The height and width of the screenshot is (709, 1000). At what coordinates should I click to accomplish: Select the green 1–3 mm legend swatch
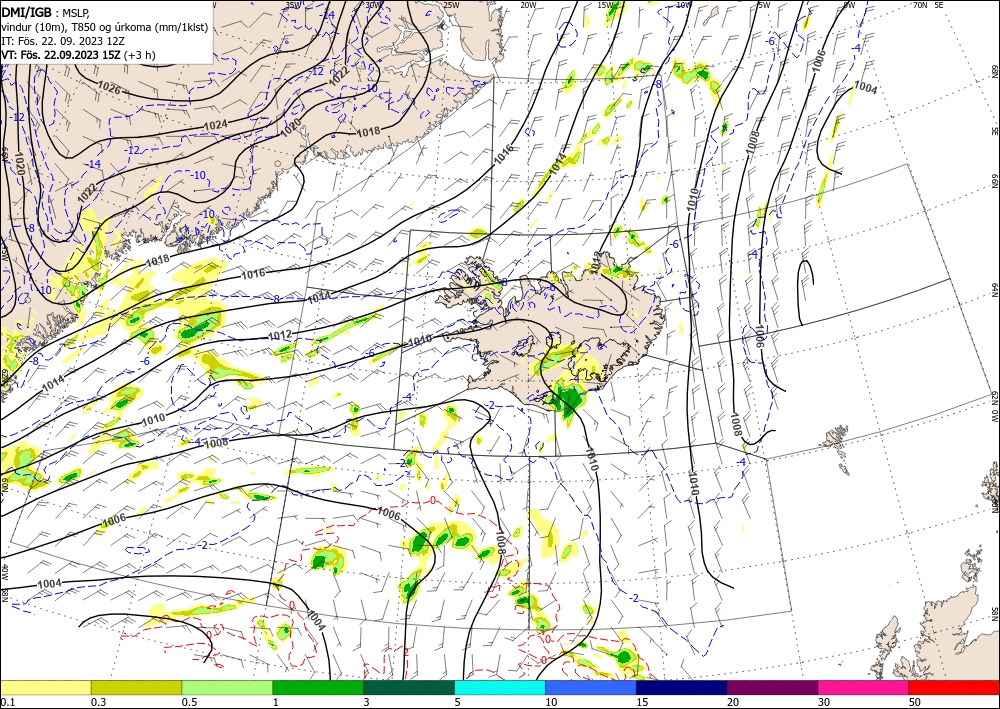318,687
